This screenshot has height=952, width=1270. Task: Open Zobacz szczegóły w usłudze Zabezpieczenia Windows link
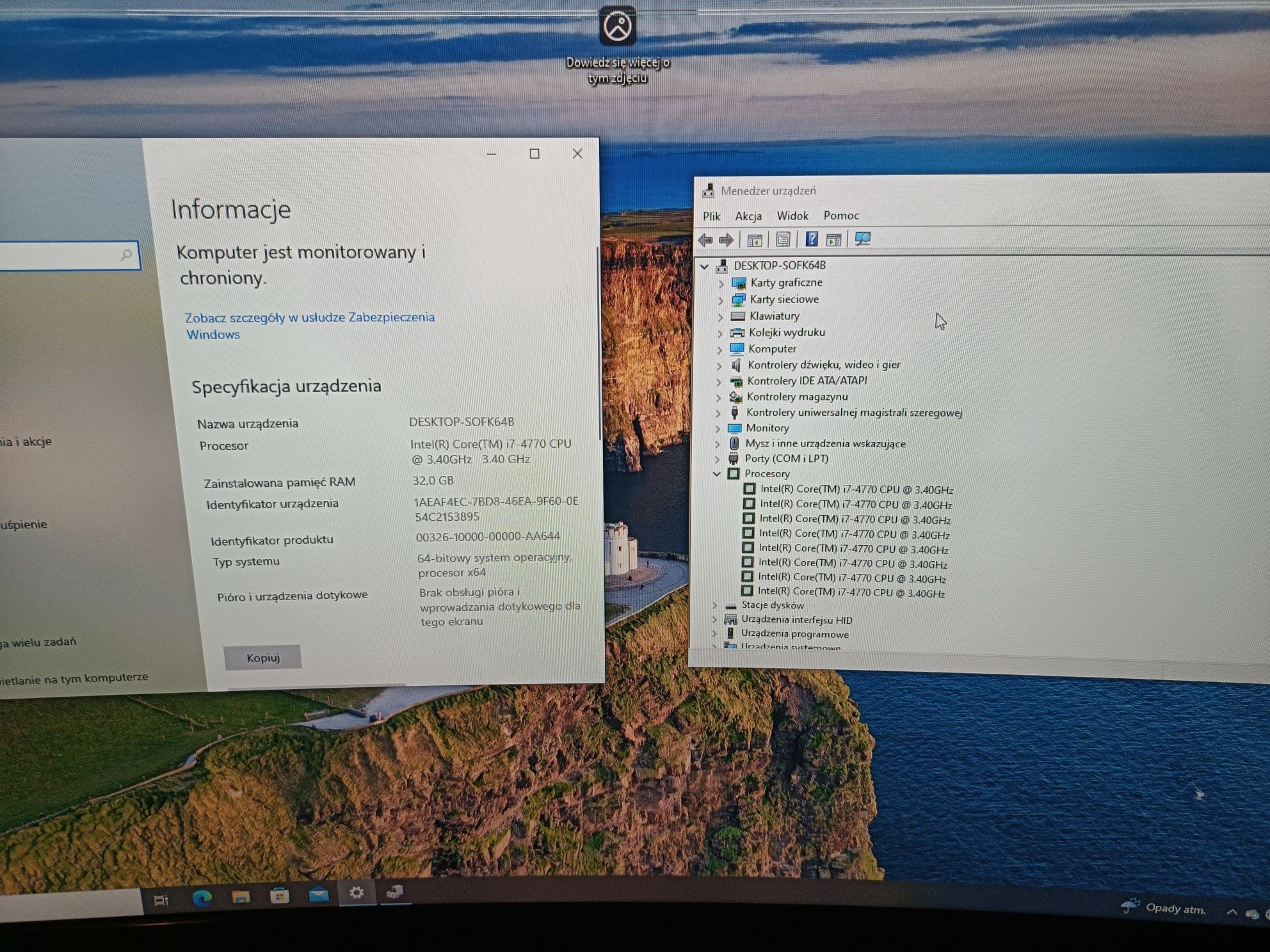click(310, 326)
